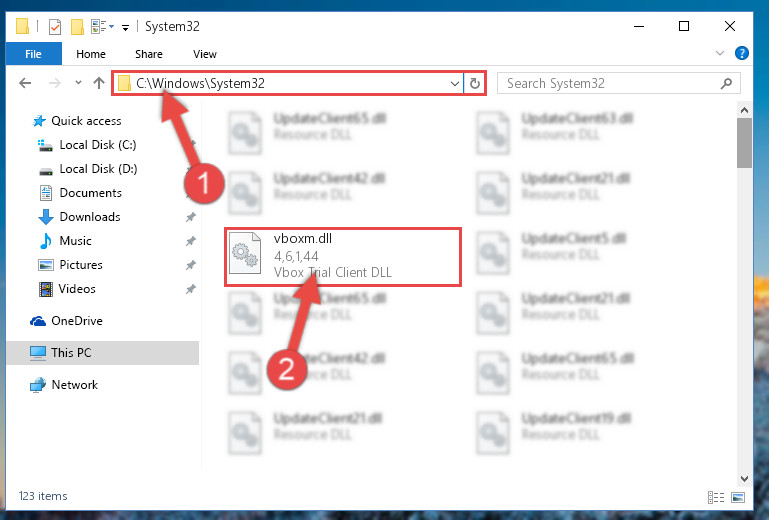Select OneDrive in navigation pane

point(77,321)
